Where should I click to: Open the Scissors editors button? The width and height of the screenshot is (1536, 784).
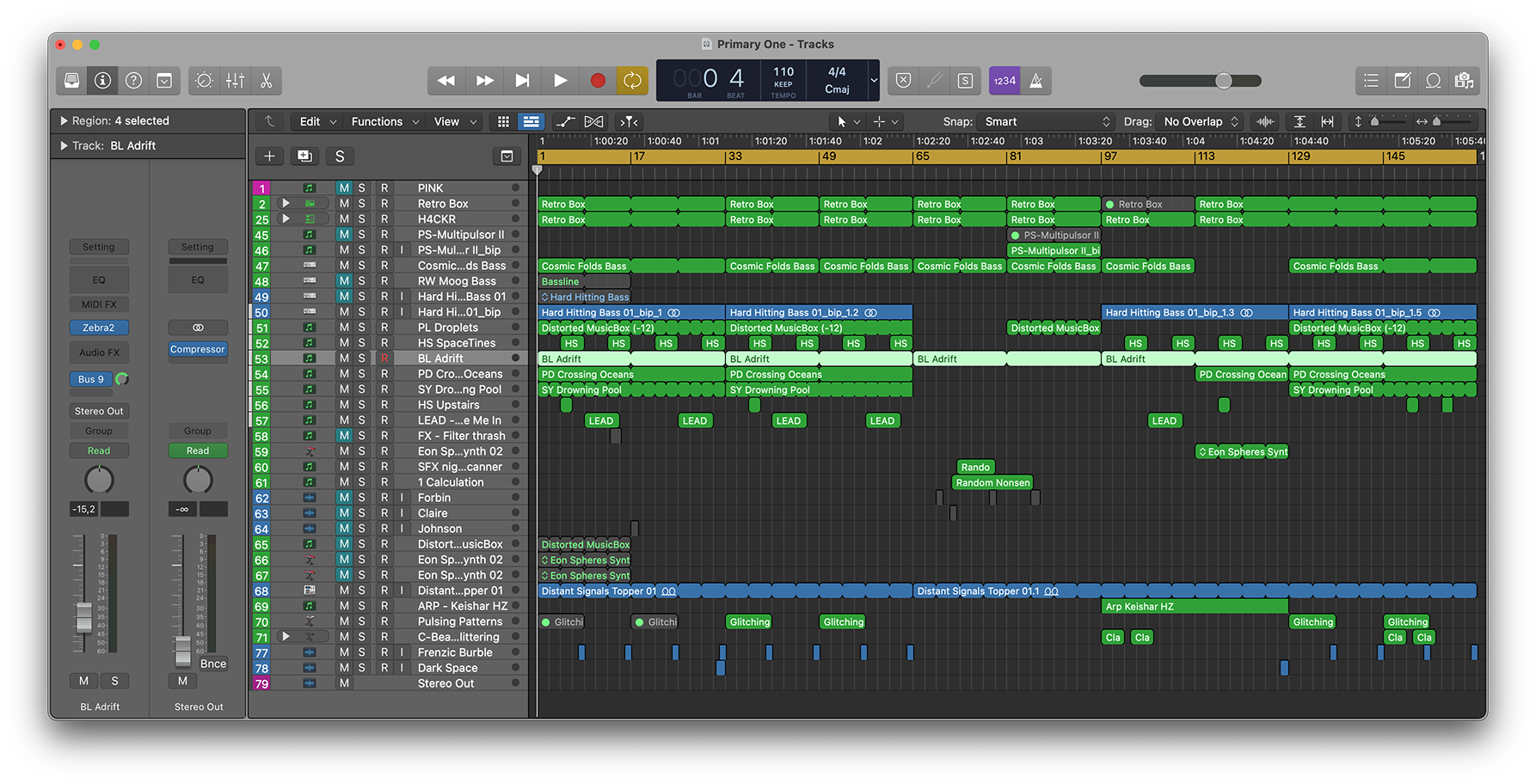tap(267, 81)
